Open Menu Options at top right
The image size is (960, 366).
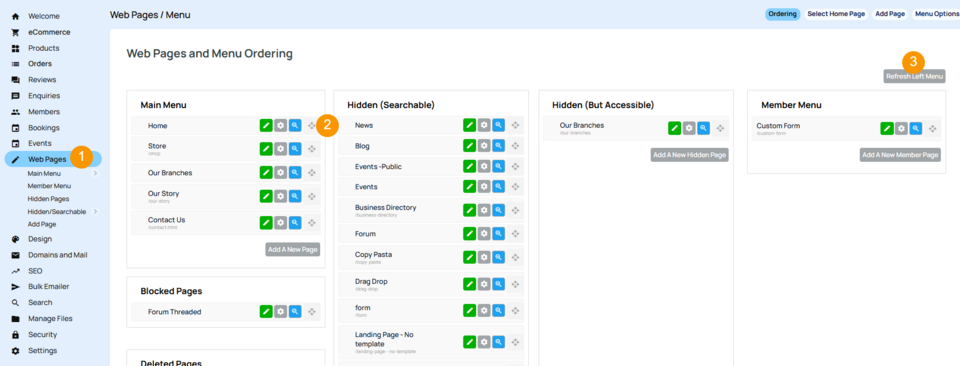click(x=936, y=14)
